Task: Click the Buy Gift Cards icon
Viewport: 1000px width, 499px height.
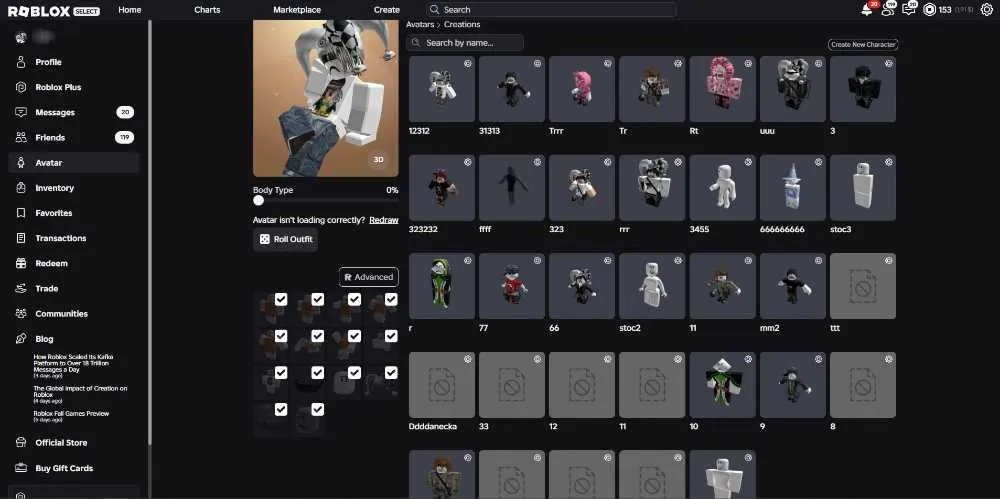Action: pyautogui.click(x=21, y=468)
